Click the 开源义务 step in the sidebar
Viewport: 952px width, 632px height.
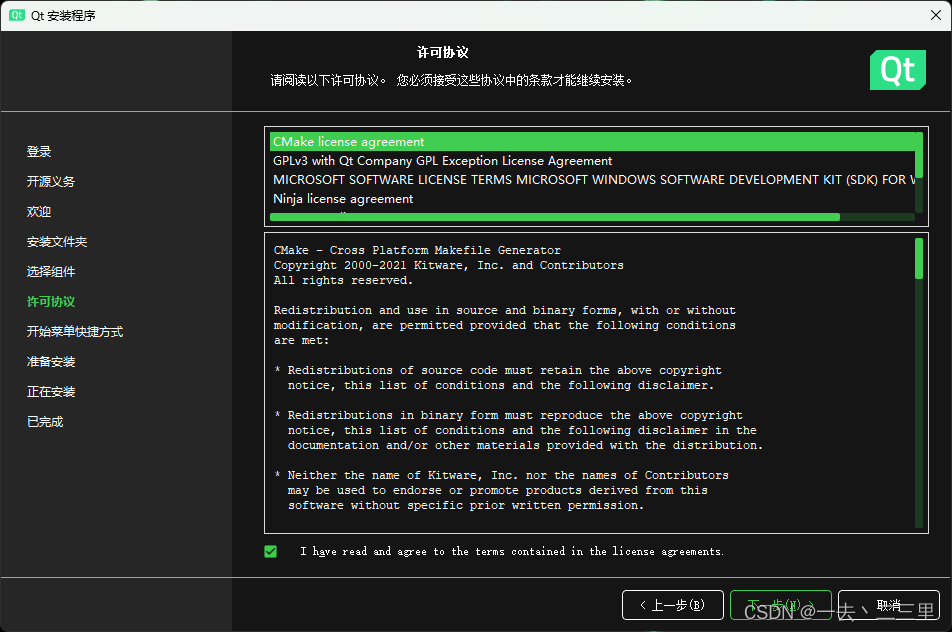51,182
